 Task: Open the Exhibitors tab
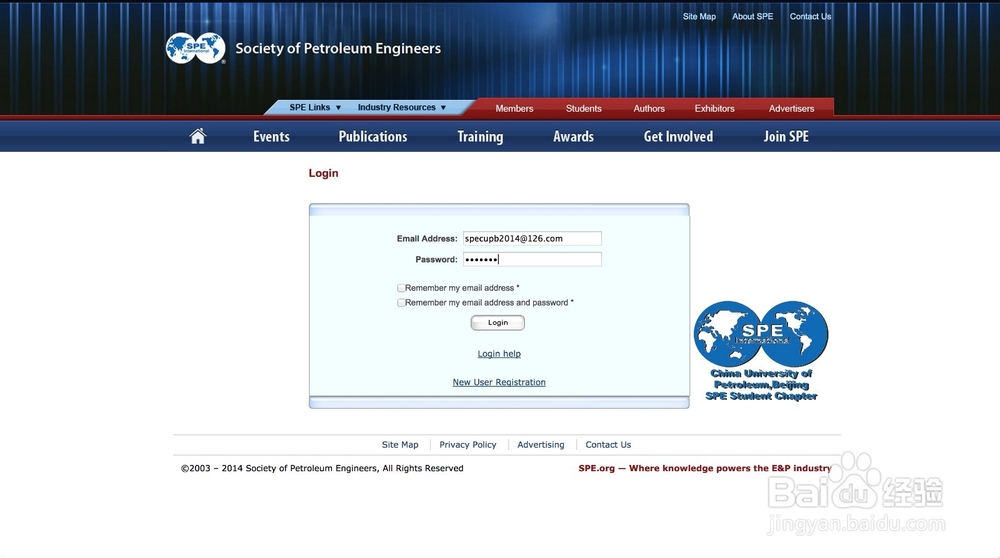[714, 108]
